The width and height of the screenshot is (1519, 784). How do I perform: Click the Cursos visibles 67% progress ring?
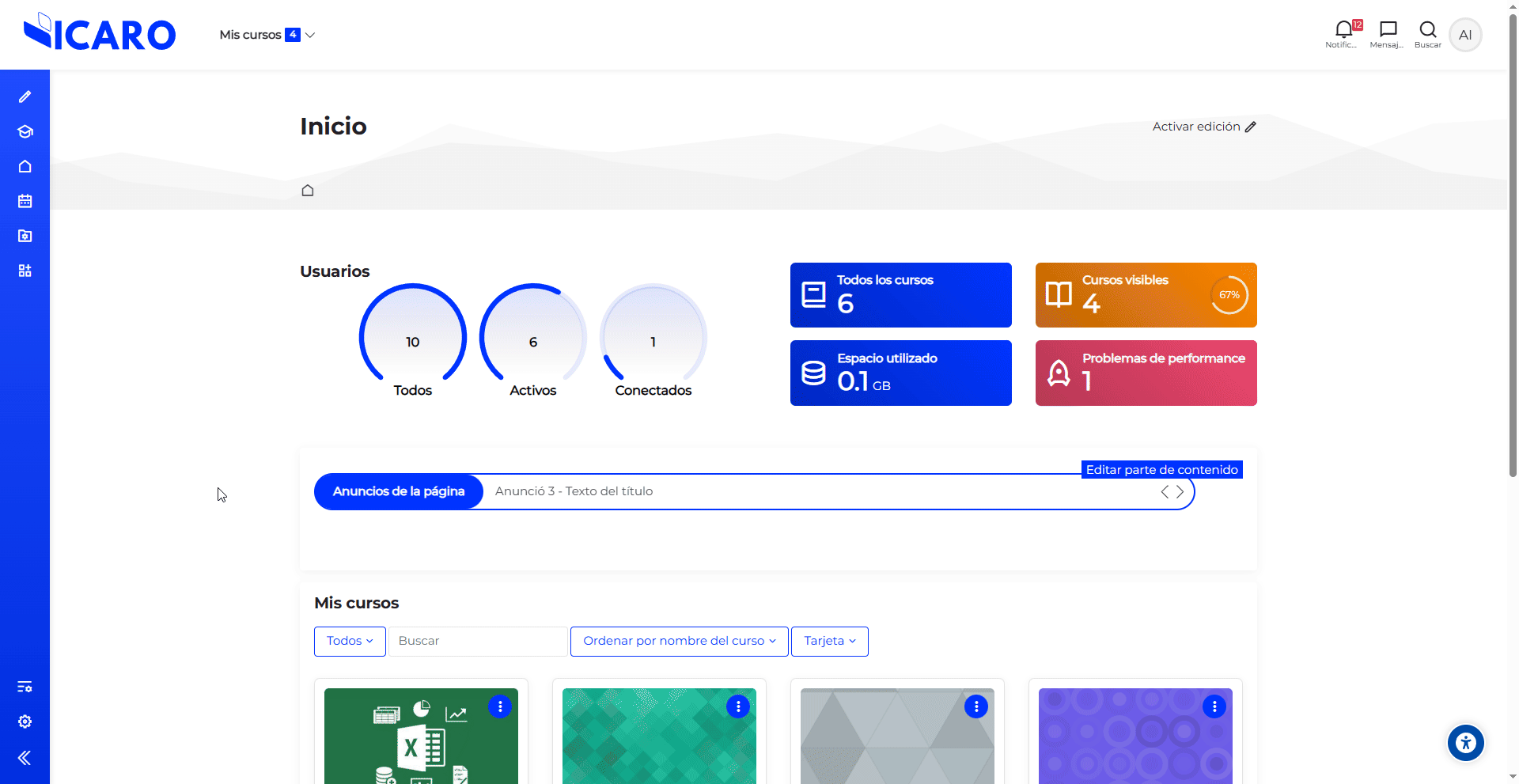pyautogui.click(x=1229, y=294)
